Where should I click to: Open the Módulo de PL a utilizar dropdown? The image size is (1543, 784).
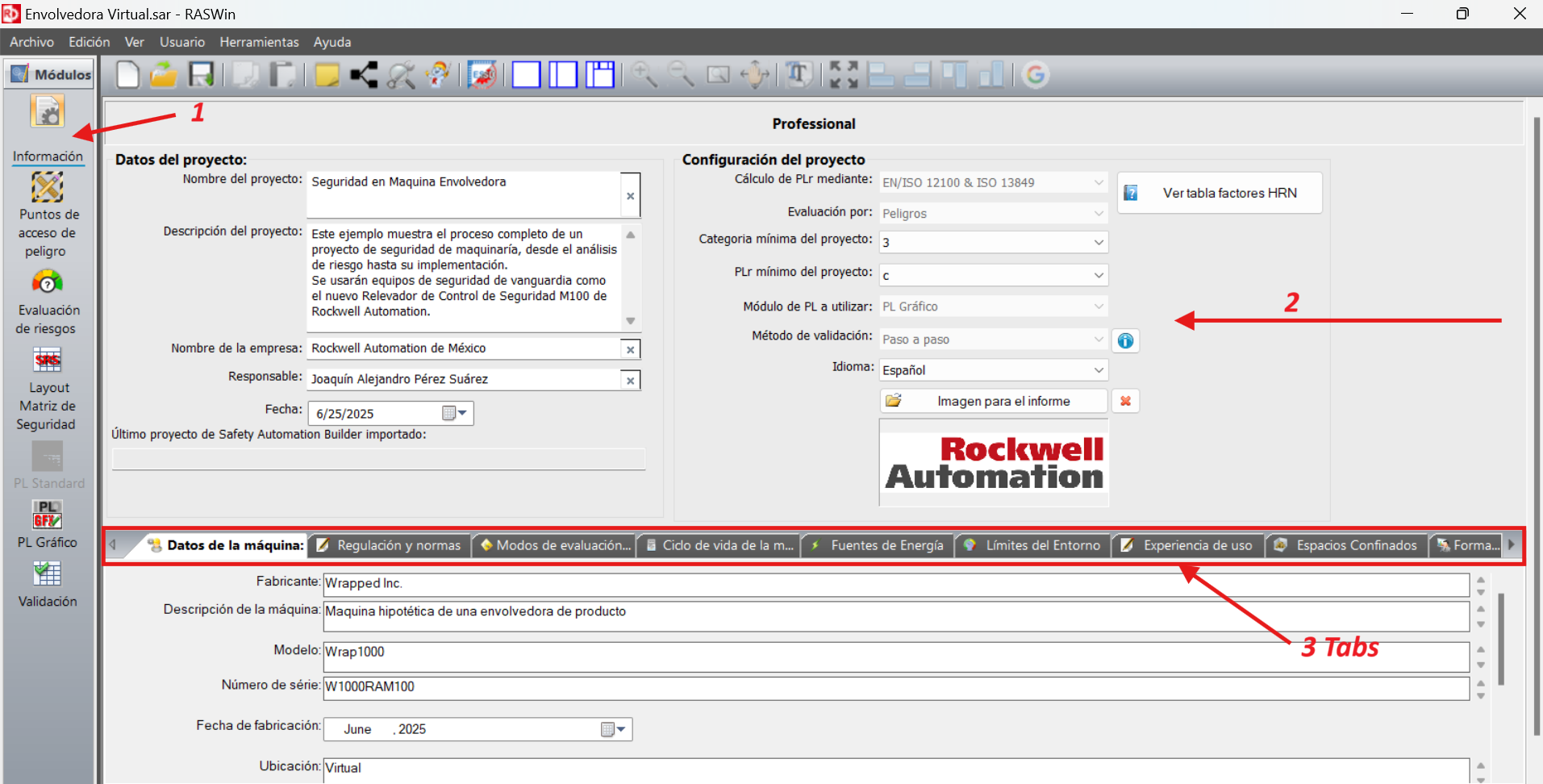tap(1099, 307)
